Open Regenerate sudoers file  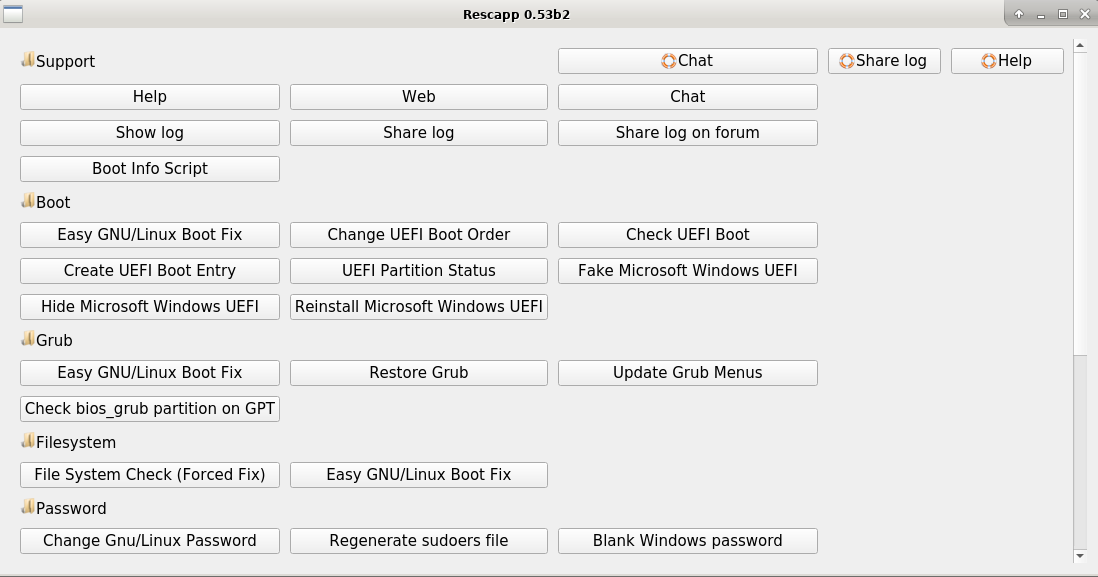[x=418, y=540]
